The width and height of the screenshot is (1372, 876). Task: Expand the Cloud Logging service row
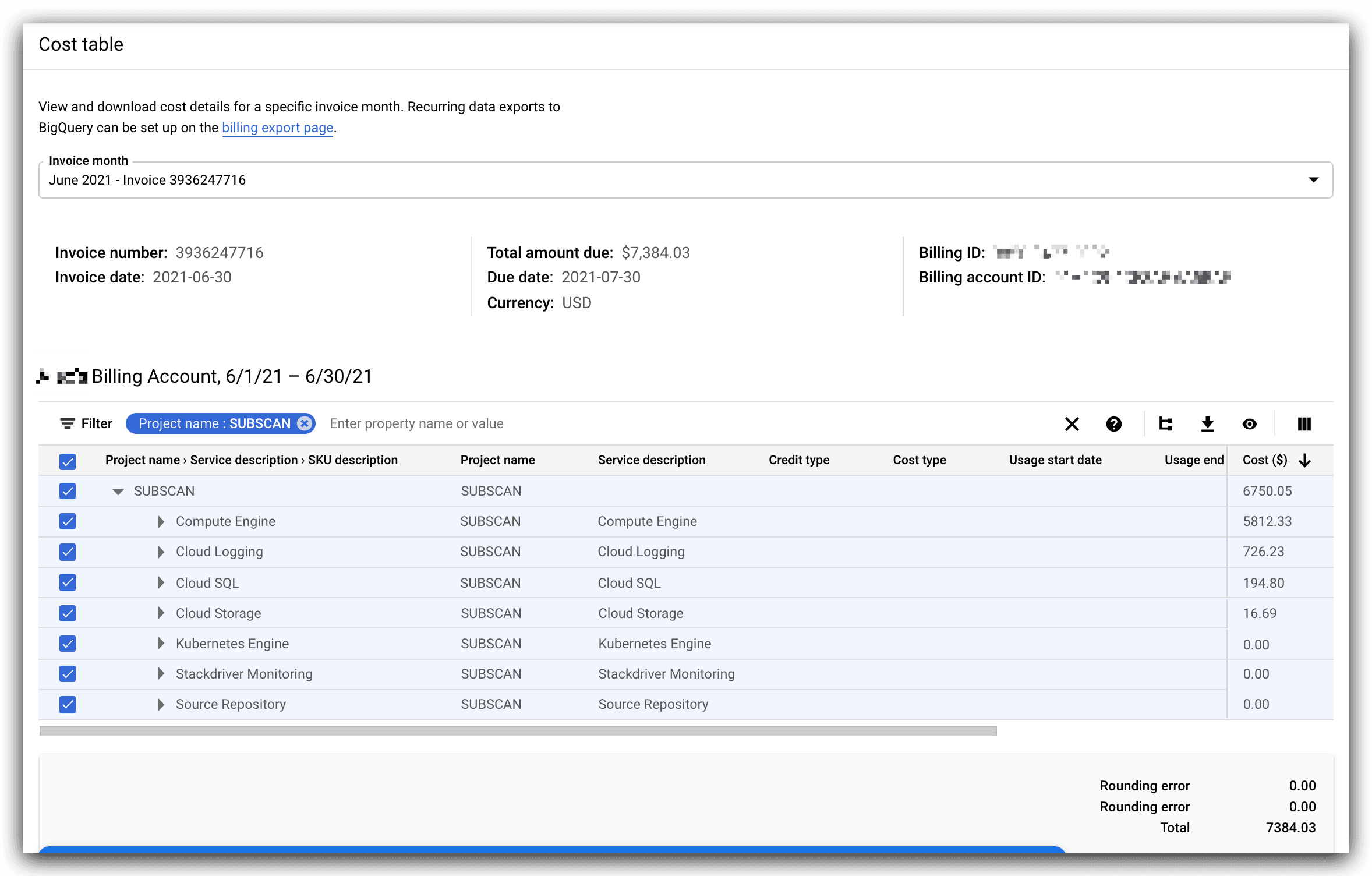(x=161, y=552)
